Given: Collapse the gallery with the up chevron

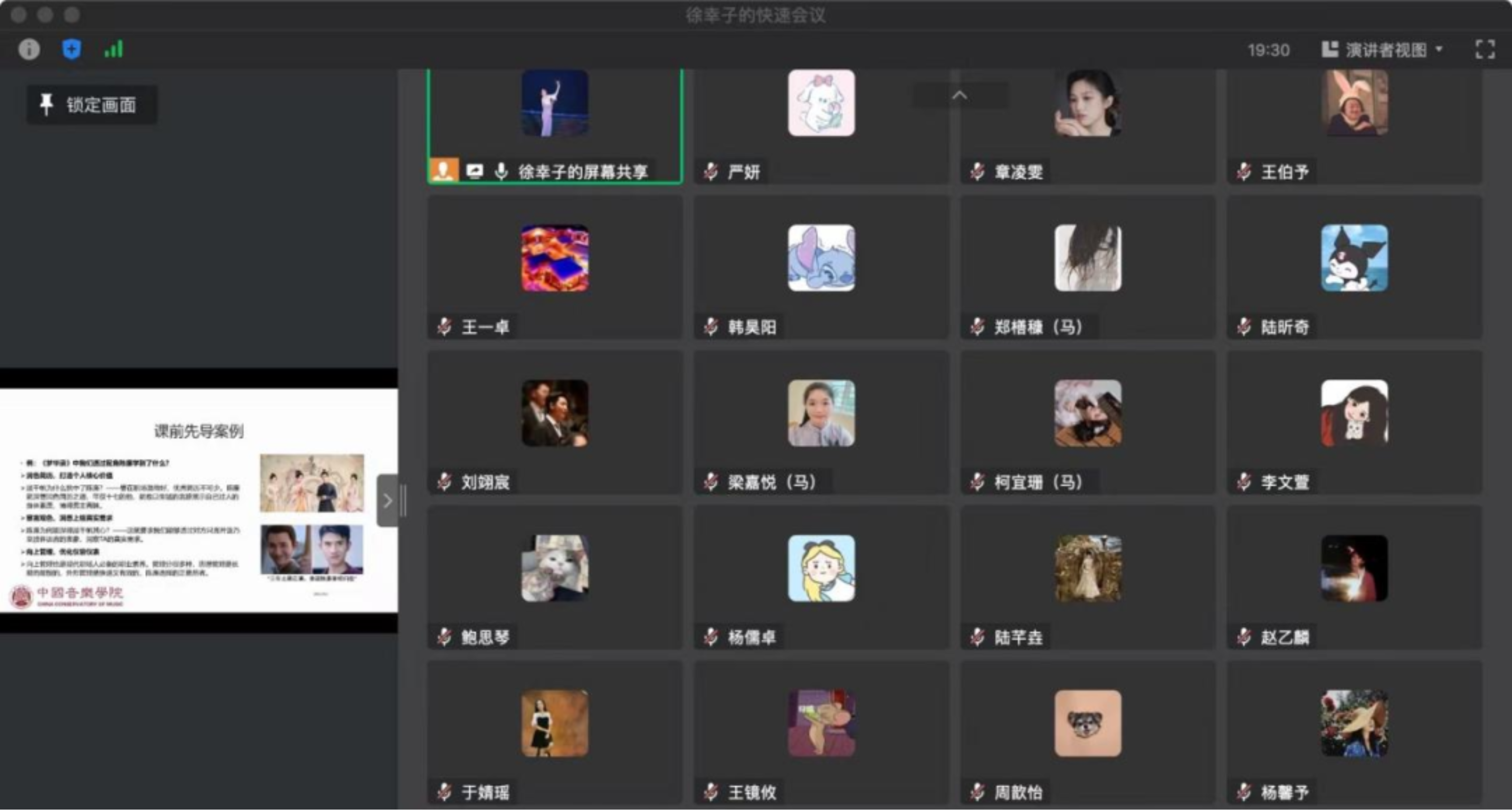Looking at the screenshot, I should coord(959,95).
